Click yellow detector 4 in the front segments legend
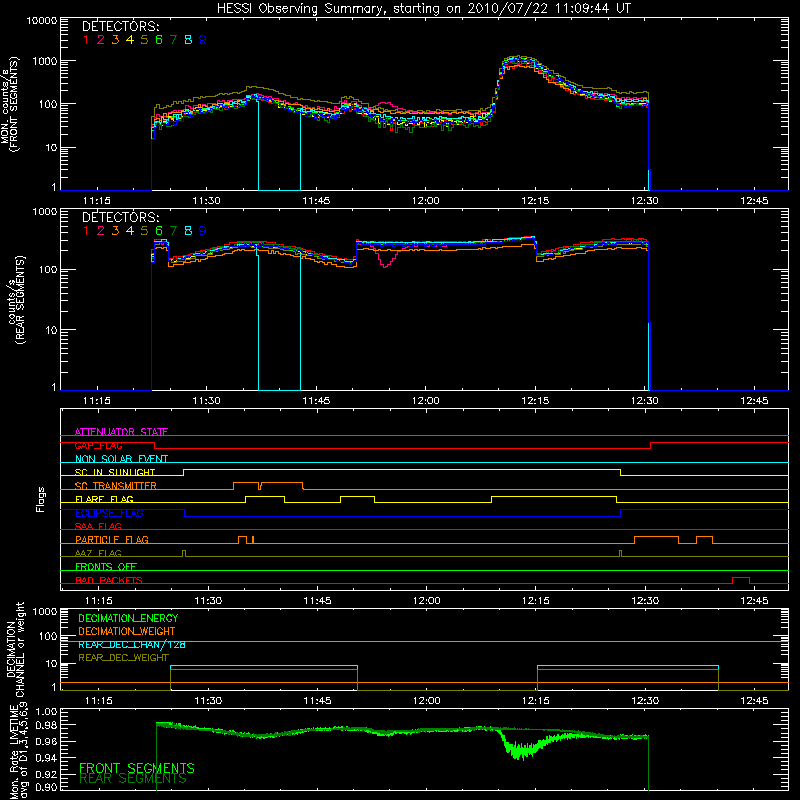This screenshot has width=800, height=800. [130, 40]
